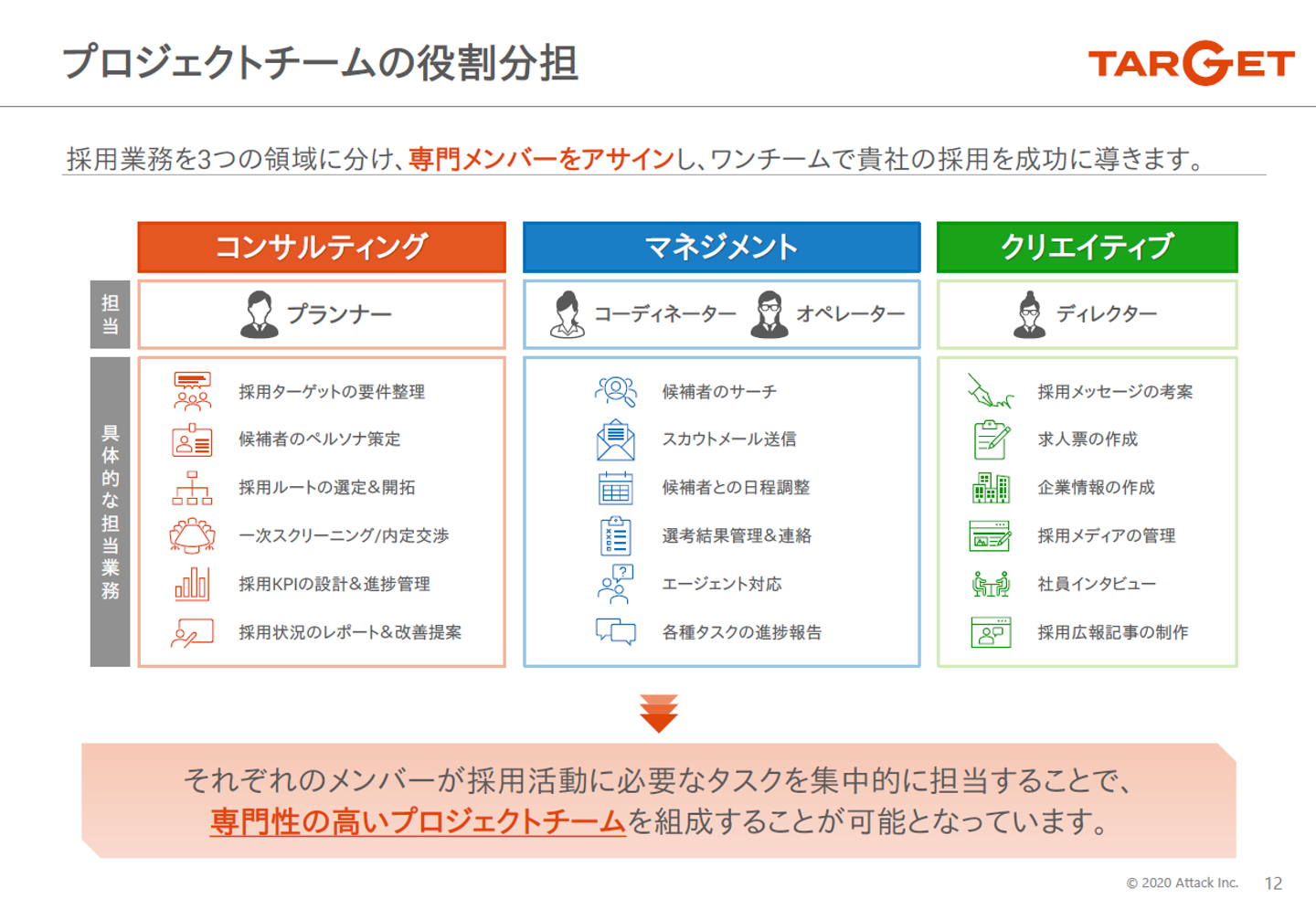Image resolution: width=1316 pixels, height=899 pixels.
Task: Click presentation icon beside 採用状況のレポート
Action: tap(192, 632)
